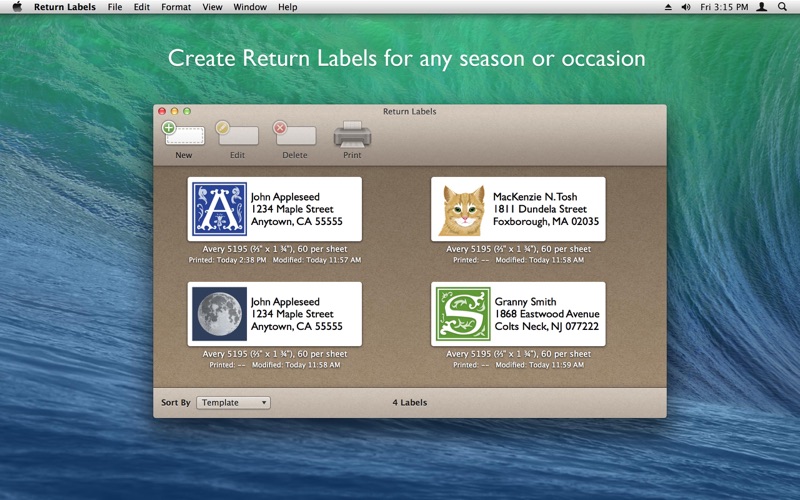Click the Return Labels window title

point(410,111)
